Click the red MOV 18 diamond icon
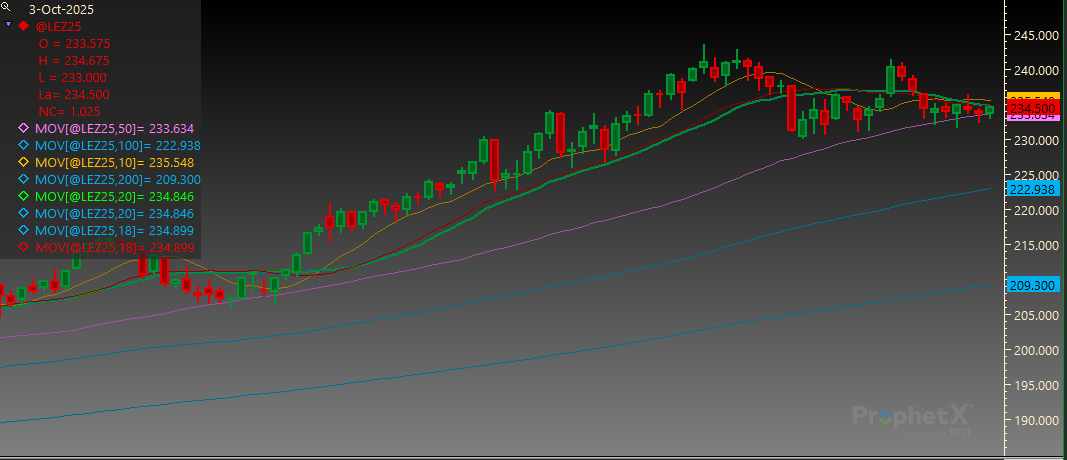Screen dimensions: 1067x460 coord(24,248)
